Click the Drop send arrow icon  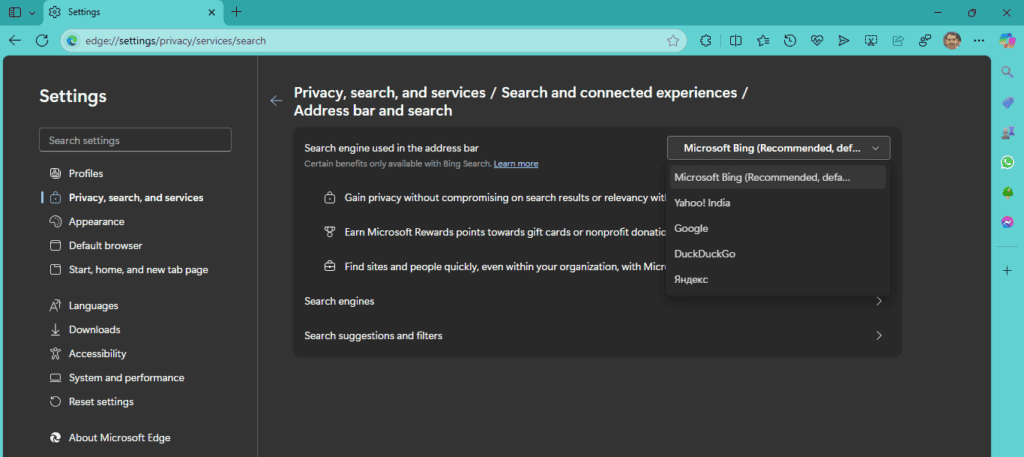pyautogui.click(x=844, y=40)
